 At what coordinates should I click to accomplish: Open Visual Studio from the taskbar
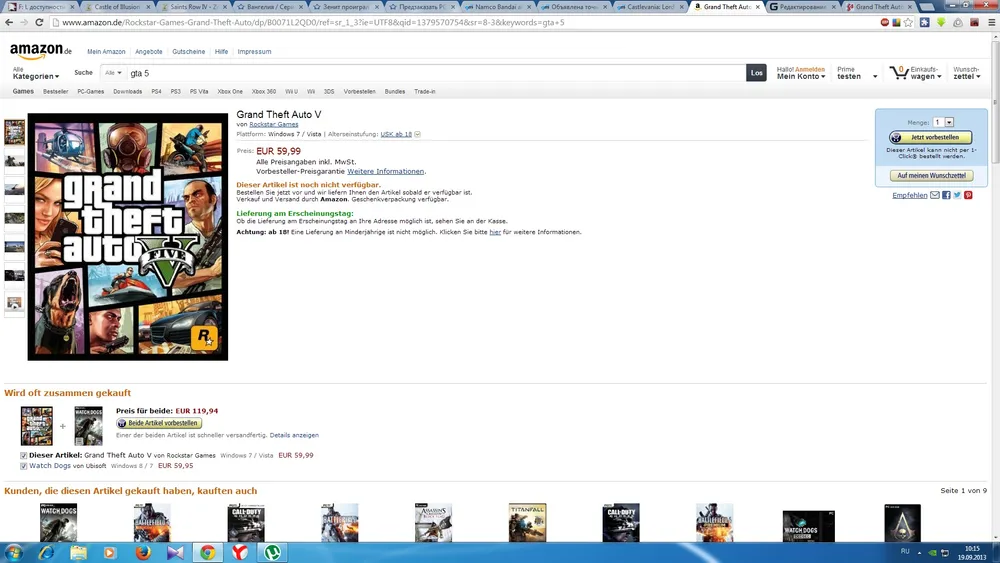(x=175, y=552)
